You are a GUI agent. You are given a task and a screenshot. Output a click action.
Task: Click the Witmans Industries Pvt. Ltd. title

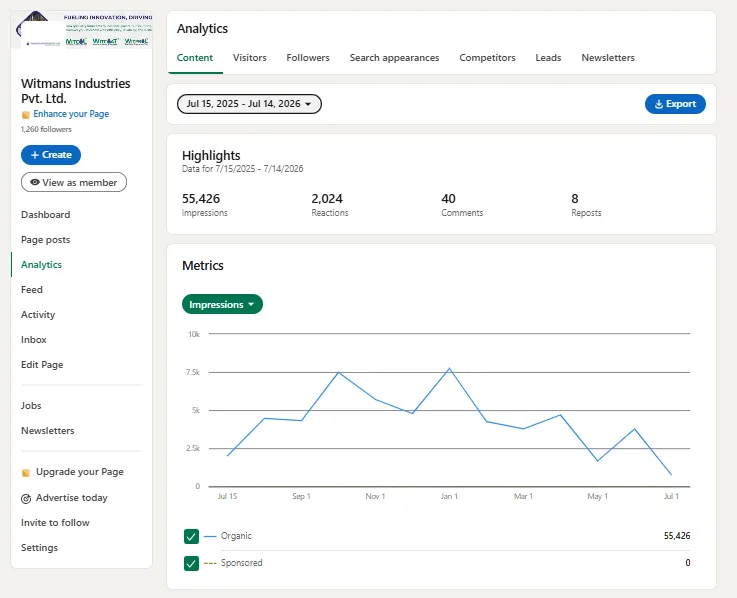(x=76, y=91)
